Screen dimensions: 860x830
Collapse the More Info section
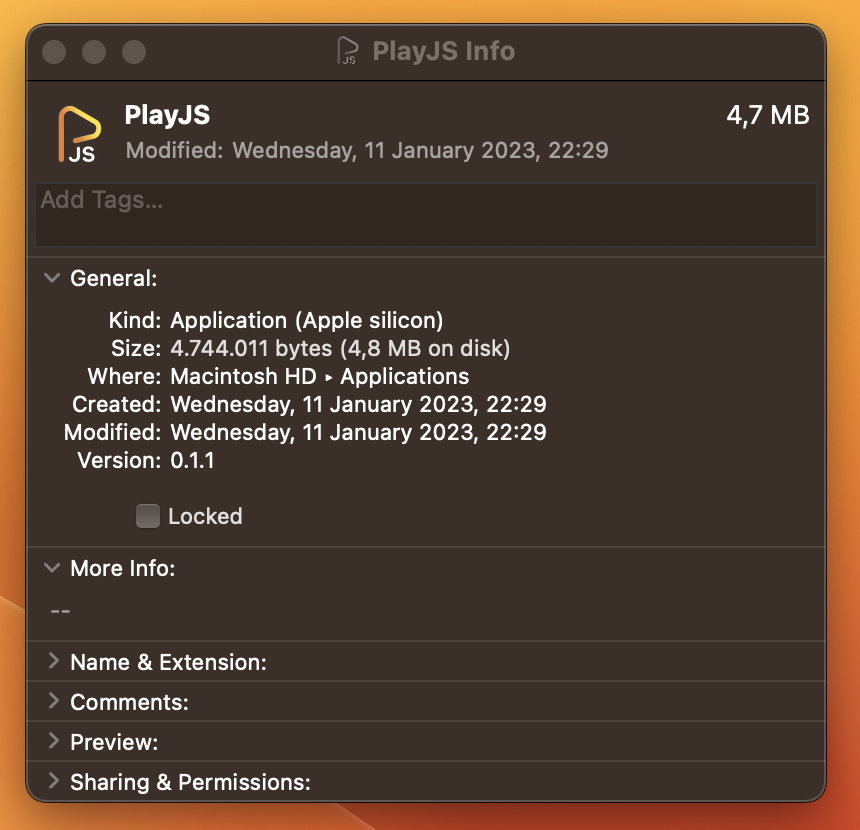tap(52, 568)
